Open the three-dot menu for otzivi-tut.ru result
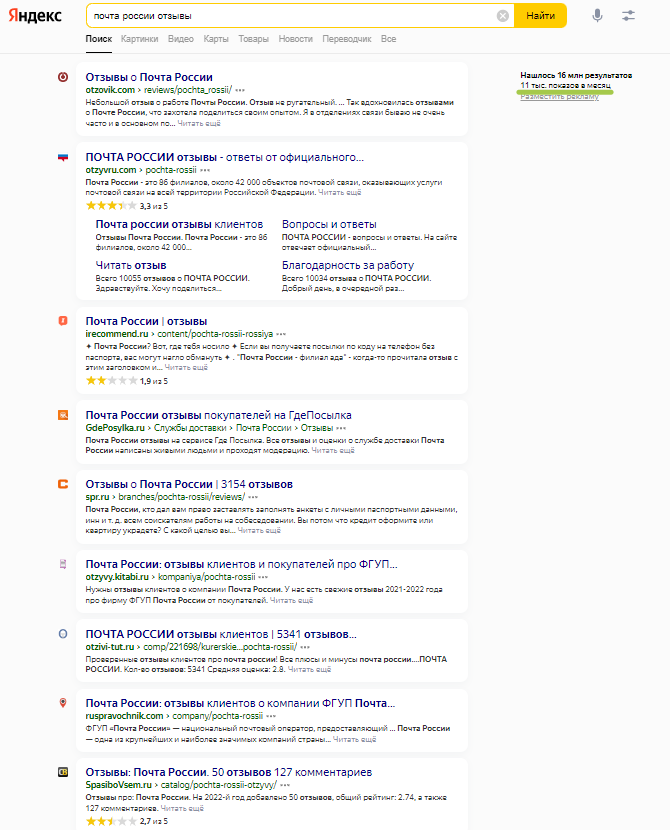Image resolution: width=670 pixels, height=830 pixels. click(x=305, y=647)
